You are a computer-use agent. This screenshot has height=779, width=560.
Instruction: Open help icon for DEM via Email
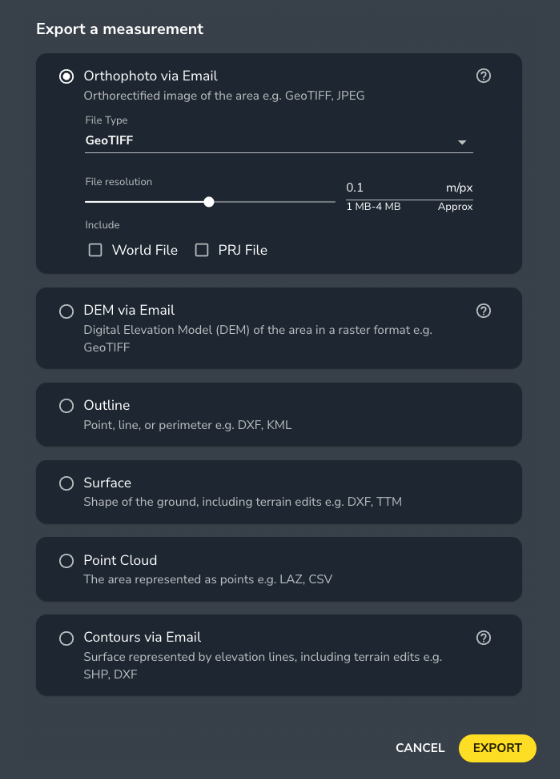[483, 311]
